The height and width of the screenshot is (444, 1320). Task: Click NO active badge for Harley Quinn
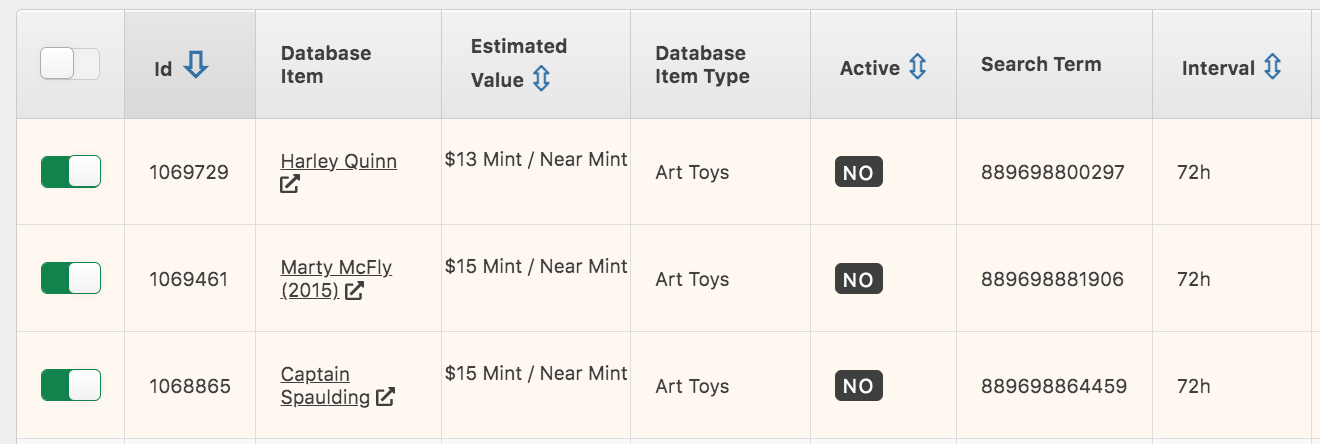[858, 173]
